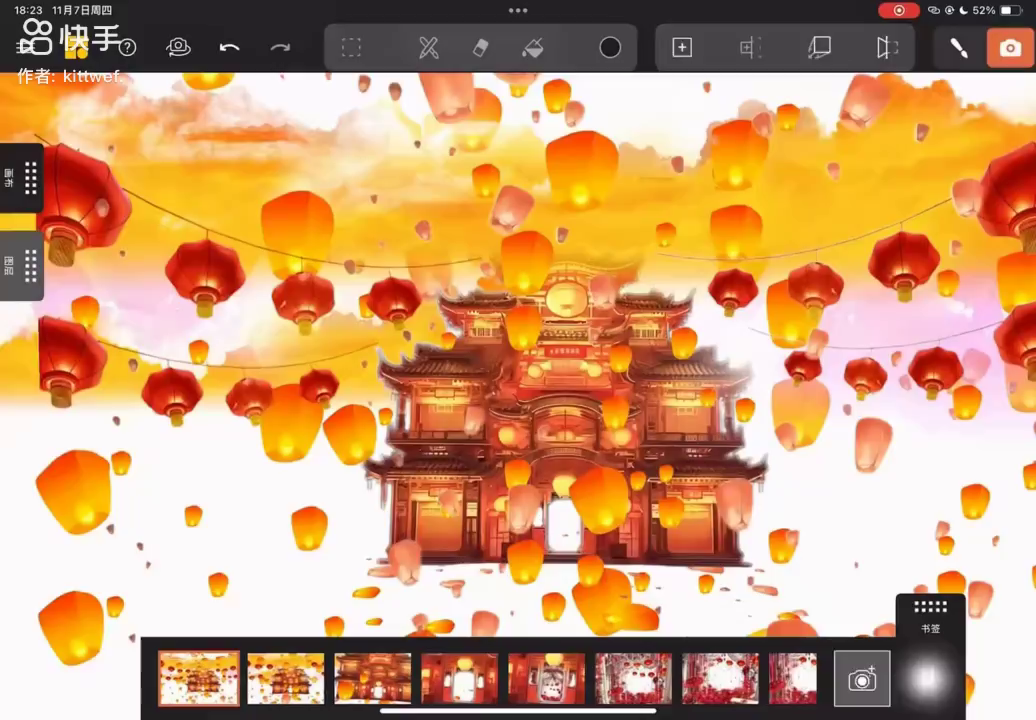Click the square plus add icon
This screenshot has width=1036, height=720.
[682, 48]
